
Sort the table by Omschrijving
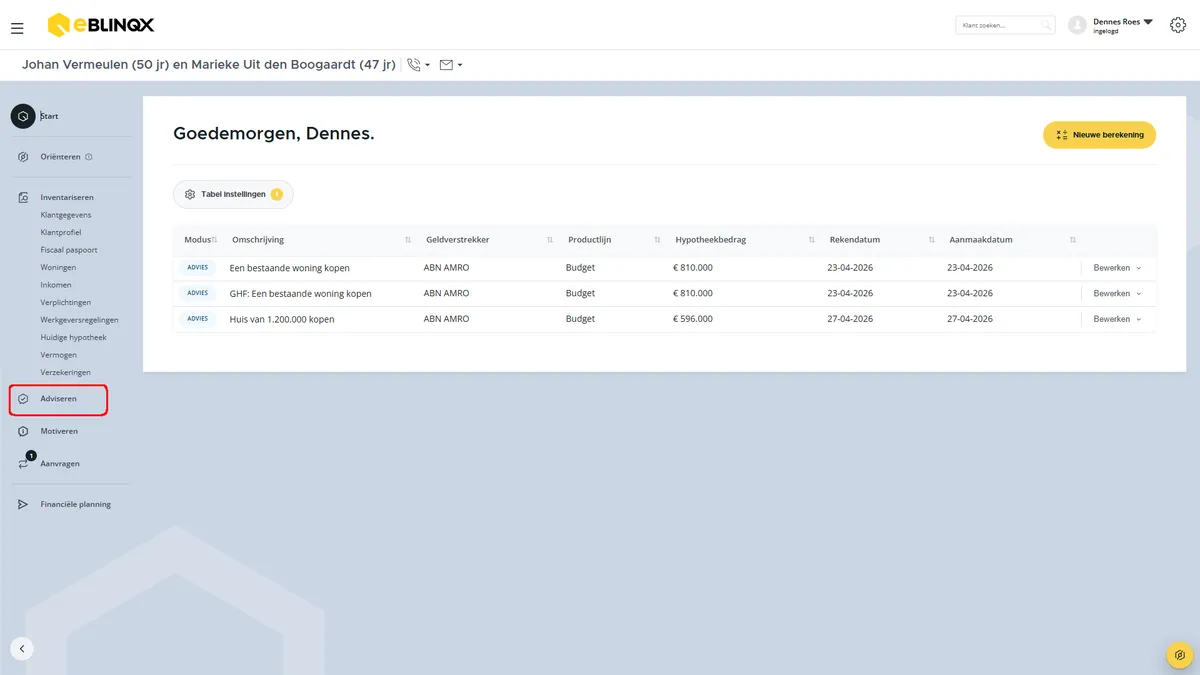click(x=408, y=240)
